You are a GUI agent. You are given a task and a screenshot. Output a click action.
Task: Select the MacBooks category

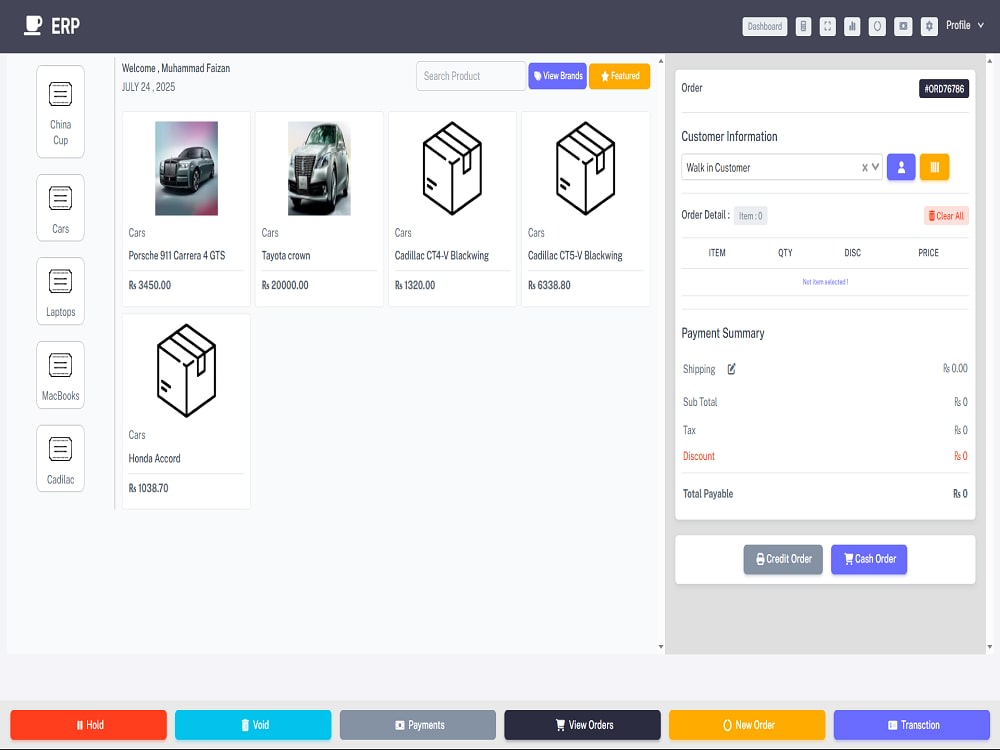(x=61, y=375)
